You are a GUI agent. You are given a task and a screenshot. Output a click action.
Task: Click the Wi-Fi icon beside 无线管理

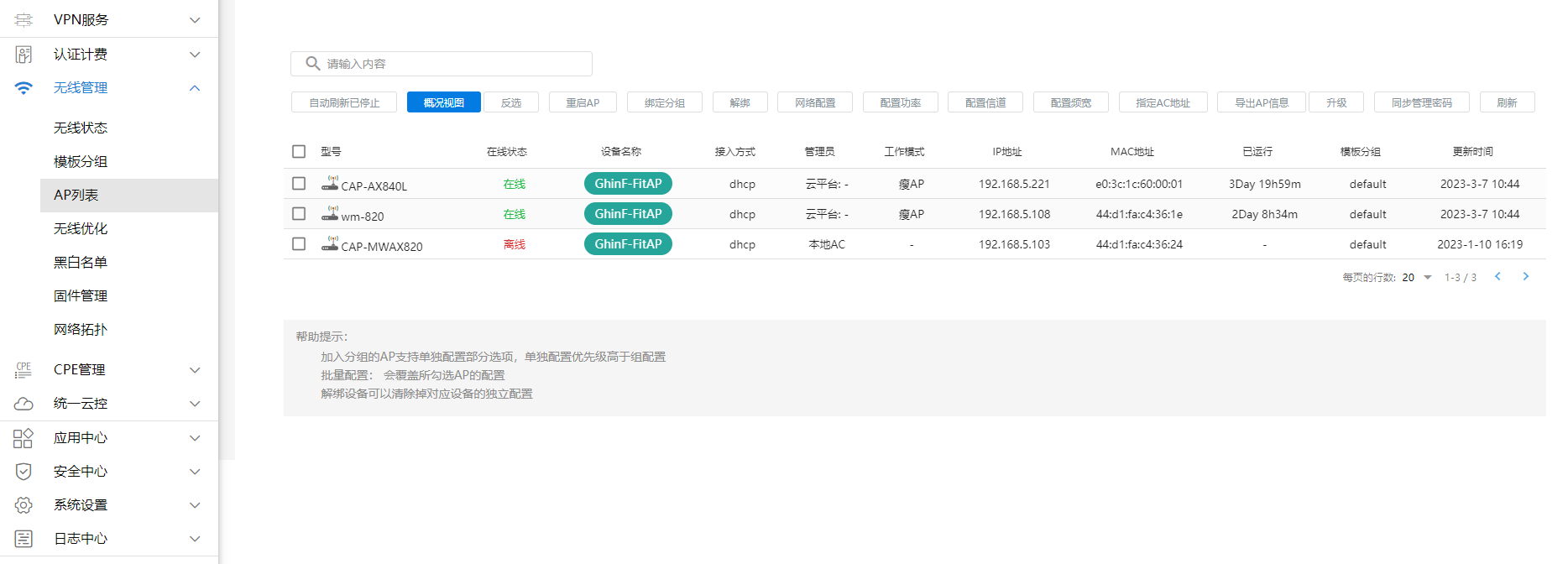(24, 88)
